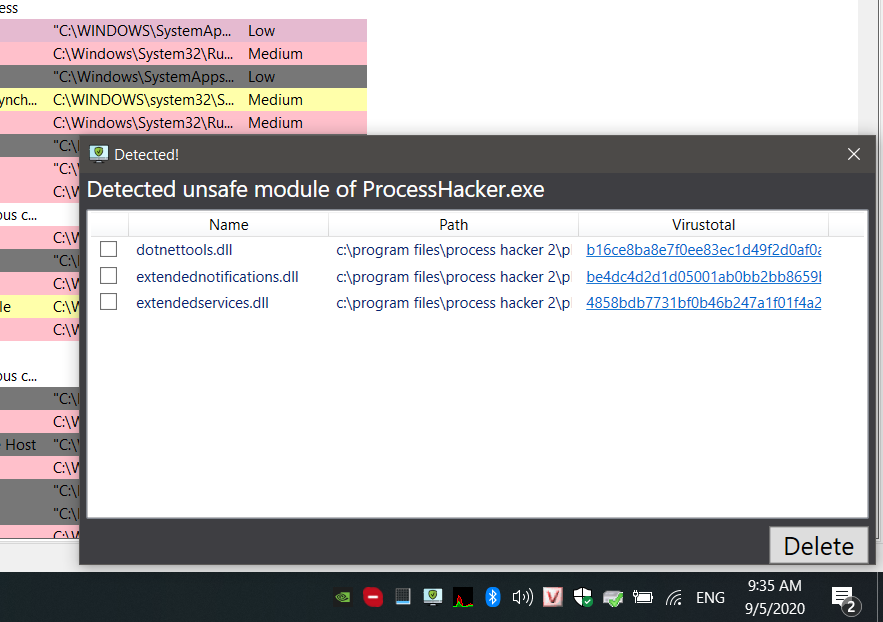This screenshot has width=883, height=622.
Task: Open the Wi-Fi network flyout
Action: (x=674, y=597)
